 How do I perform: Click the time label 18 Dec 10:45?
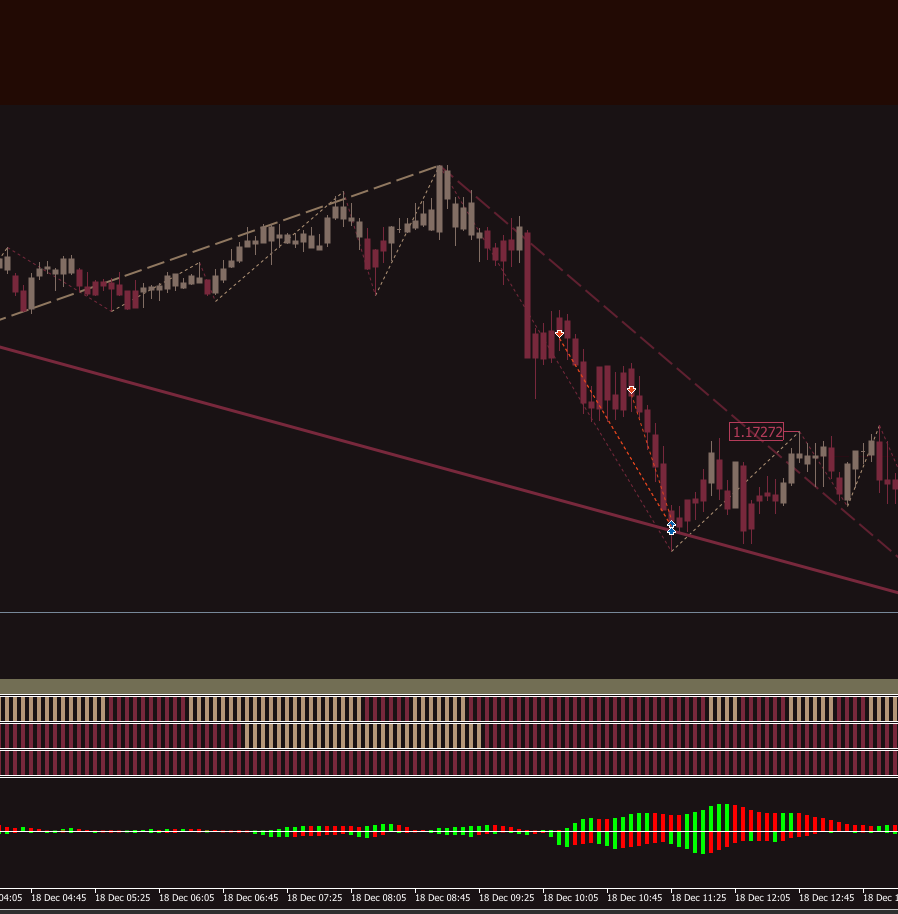click(635, 898)
